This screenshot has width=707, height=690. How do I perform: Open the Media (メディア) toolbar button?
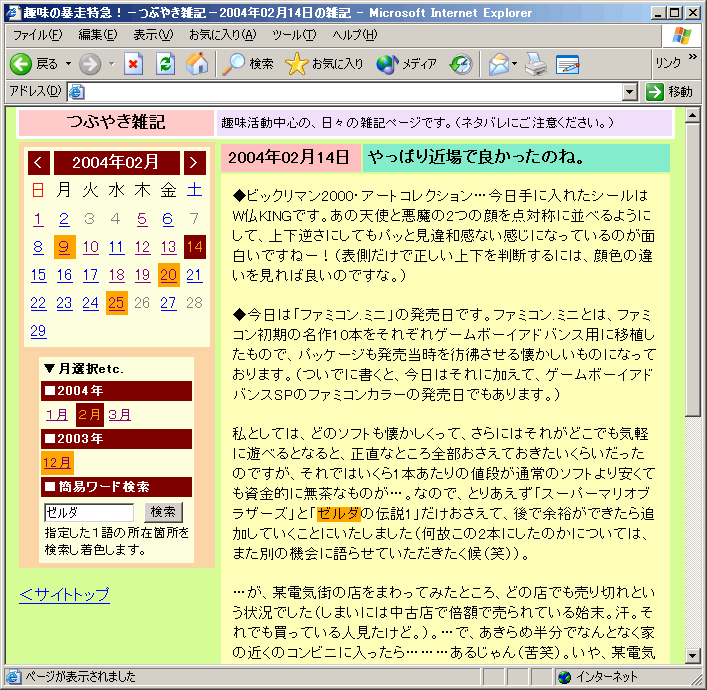407,64
